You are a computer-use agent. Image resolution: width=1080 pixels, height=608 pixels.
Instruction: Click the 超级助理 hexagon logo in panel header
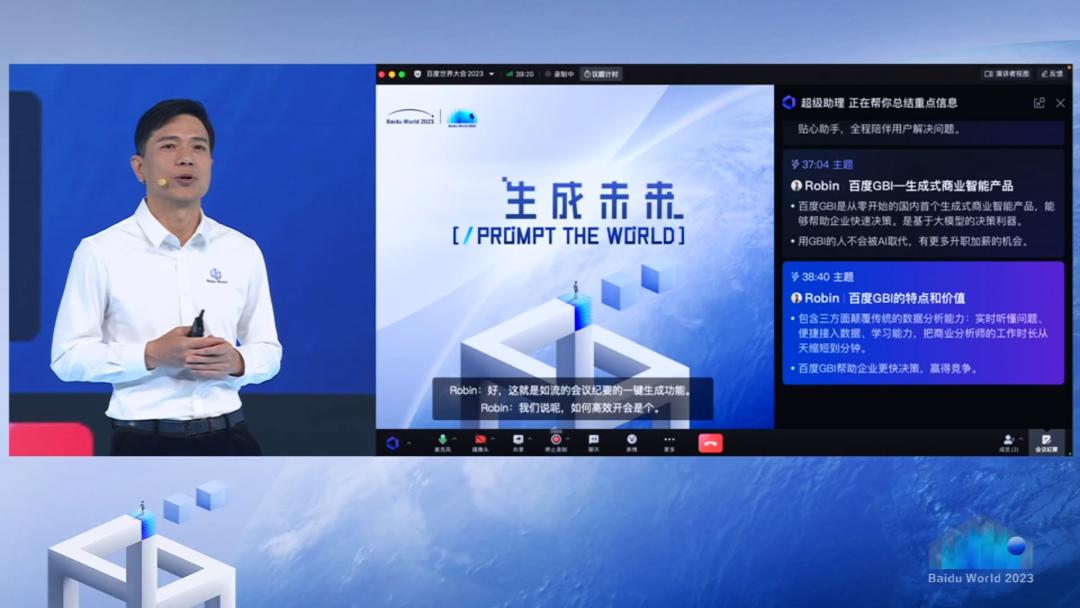click(789, 103)
